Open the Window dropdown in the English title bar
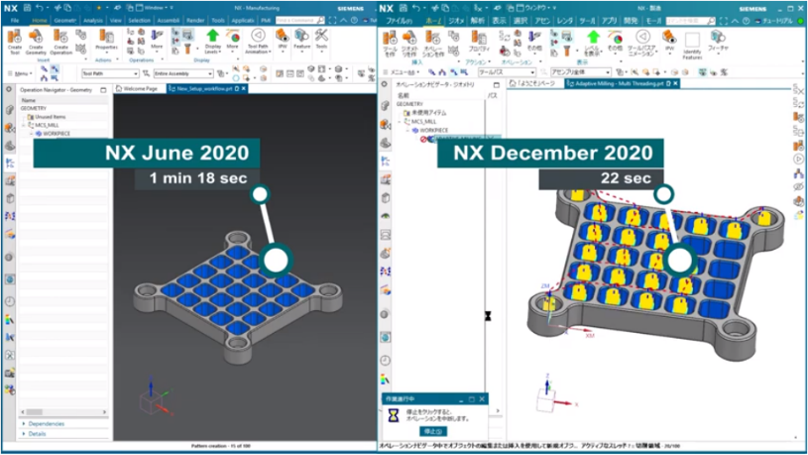The width and height of the screenshot is (808, 455). (x=154, y=8)
